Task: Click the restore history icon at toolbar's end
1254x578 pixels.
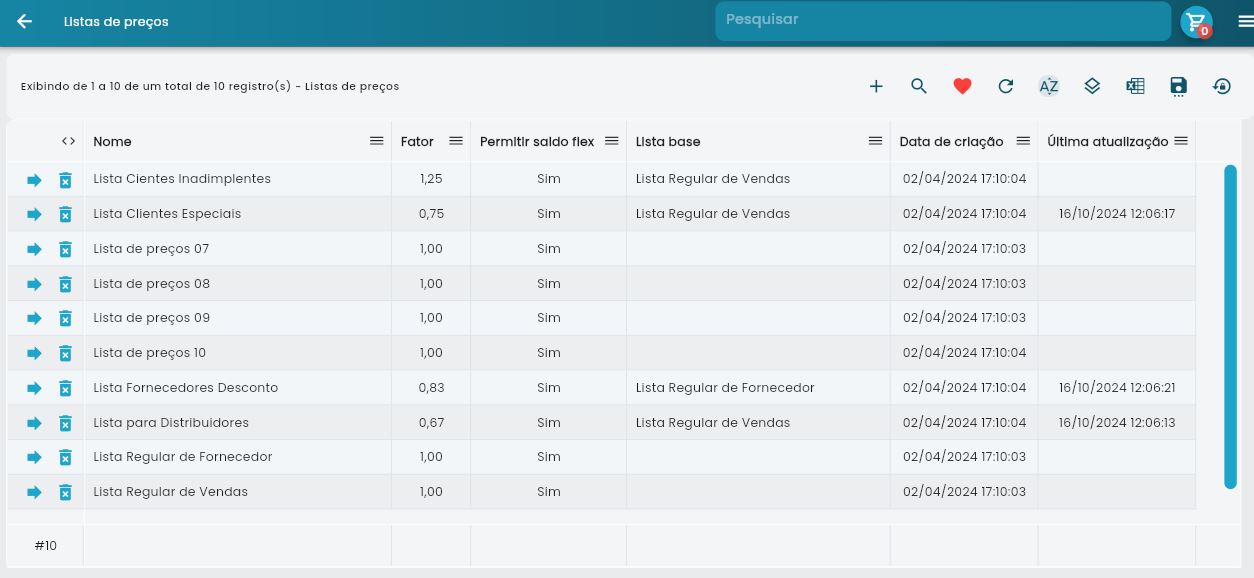Action: pyautogui.click(x=1221, y=86)
